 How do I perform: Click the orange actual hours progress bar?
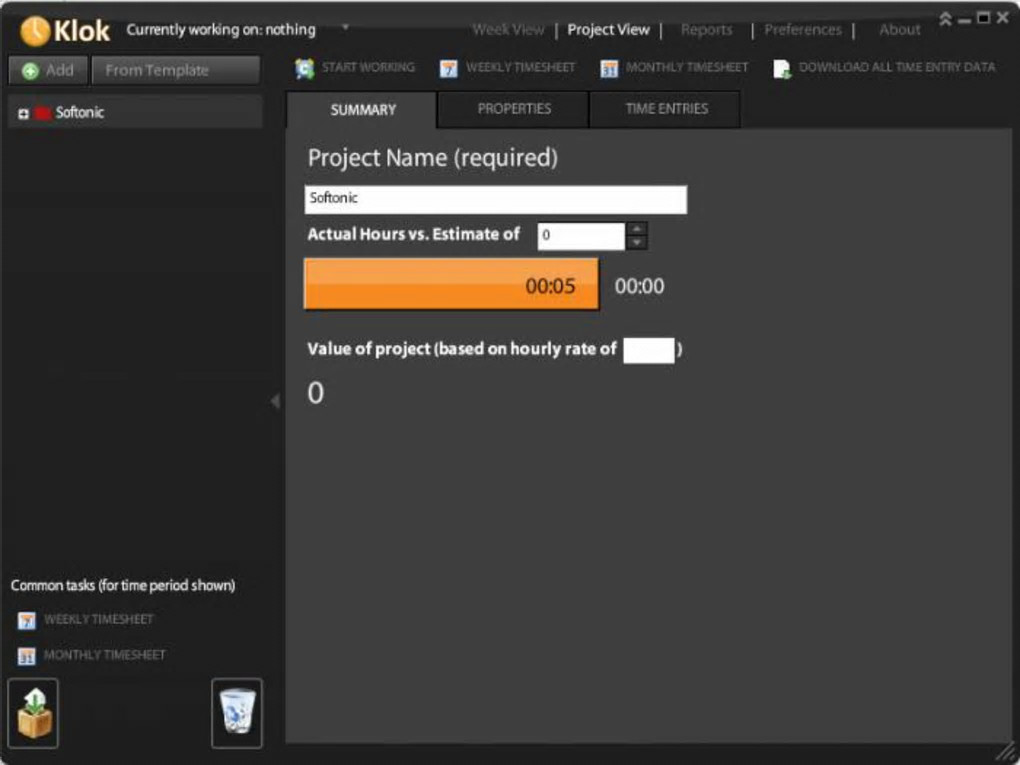point(451,284)
